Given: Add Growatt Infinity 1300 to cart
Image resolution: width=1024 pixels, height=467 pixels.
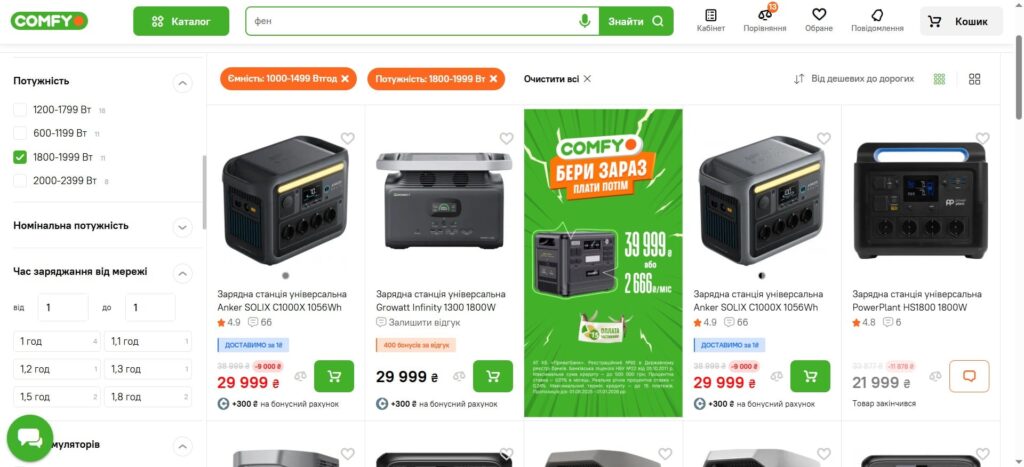Looking at the screenshot, I should click(493, 376).
